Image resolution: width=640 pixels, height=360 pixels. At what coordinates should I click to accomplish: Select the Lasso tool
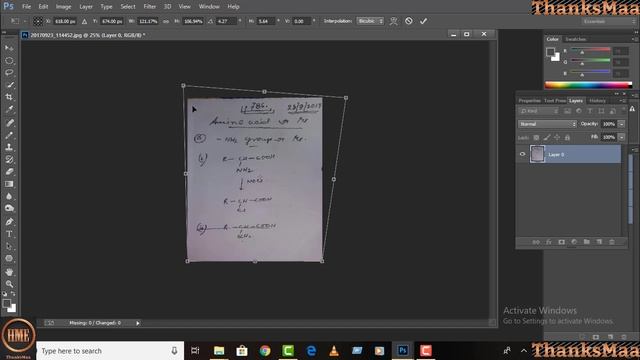[9, 73]
